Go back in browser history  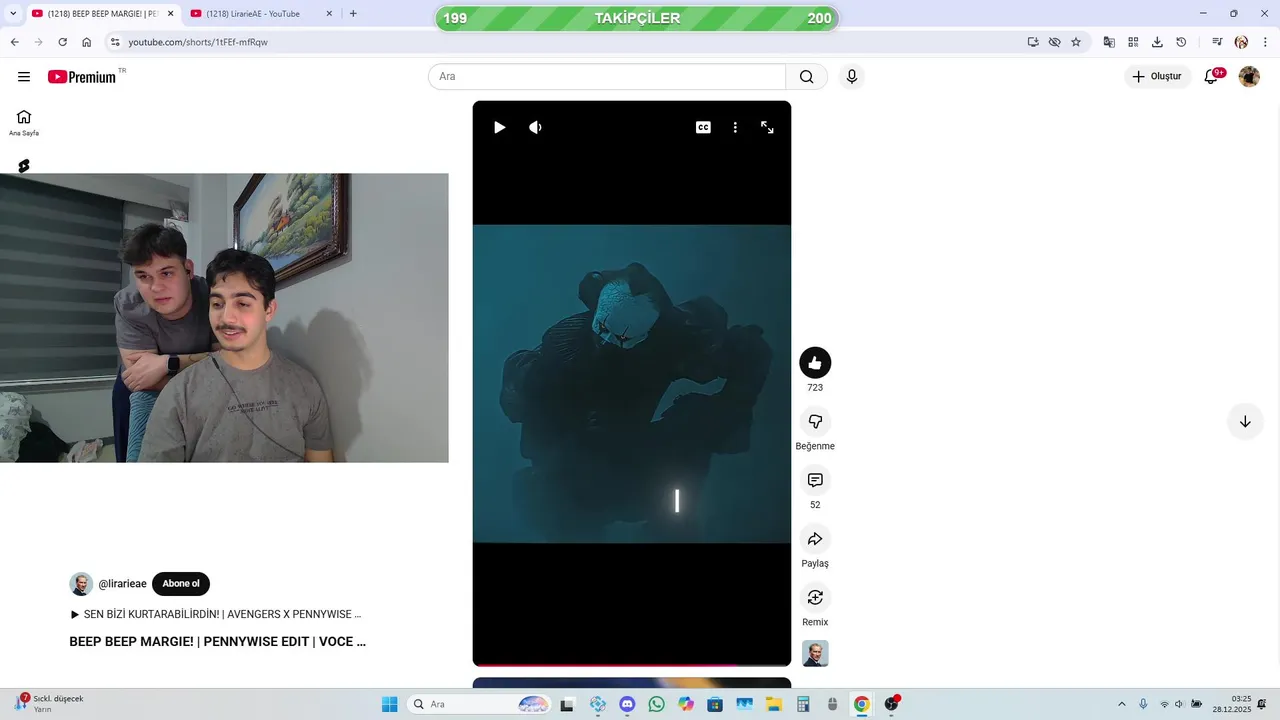coord(14,42)
